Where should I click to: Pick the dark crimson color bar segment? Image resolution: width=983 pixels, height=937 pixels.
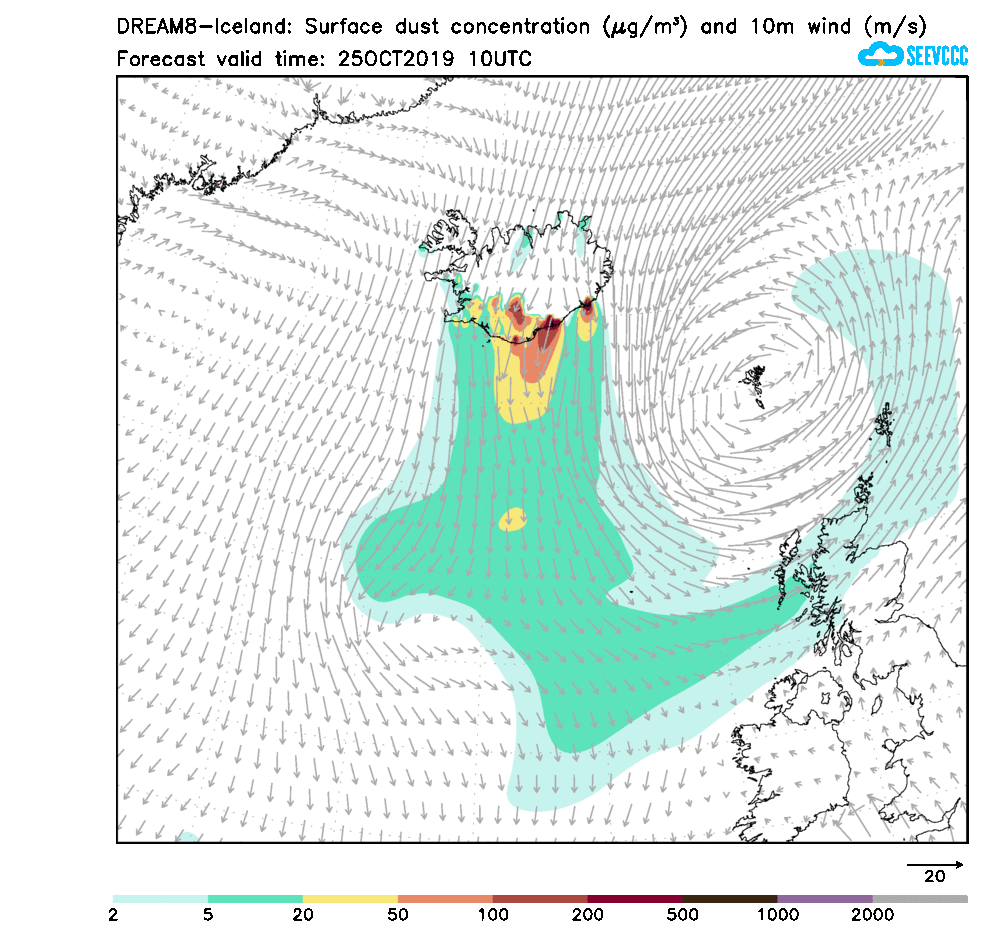click(x=635, y=899)
